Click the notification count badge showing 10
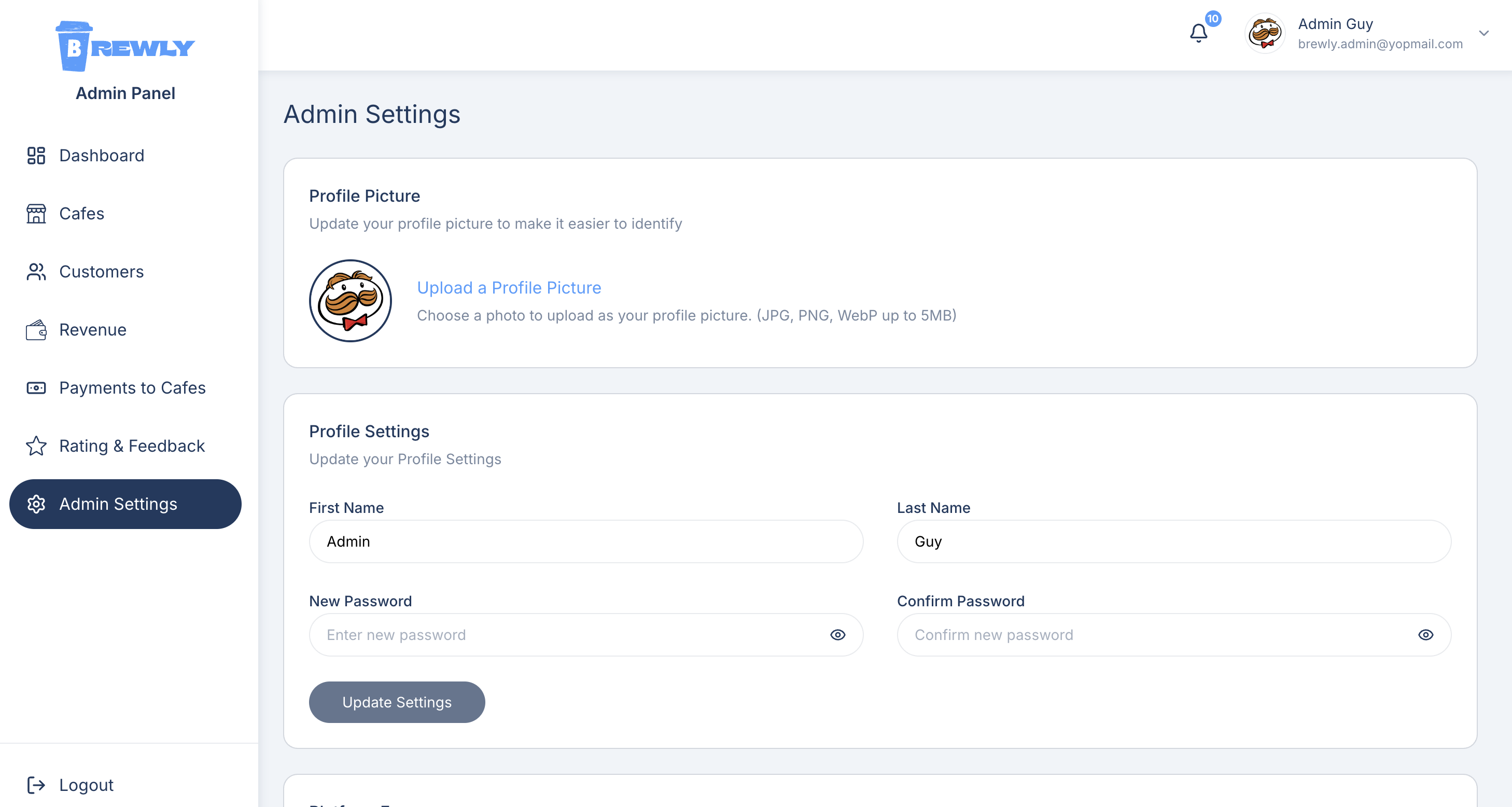The height and width of the screenshot is (807, 1512). click(1213, 19)
